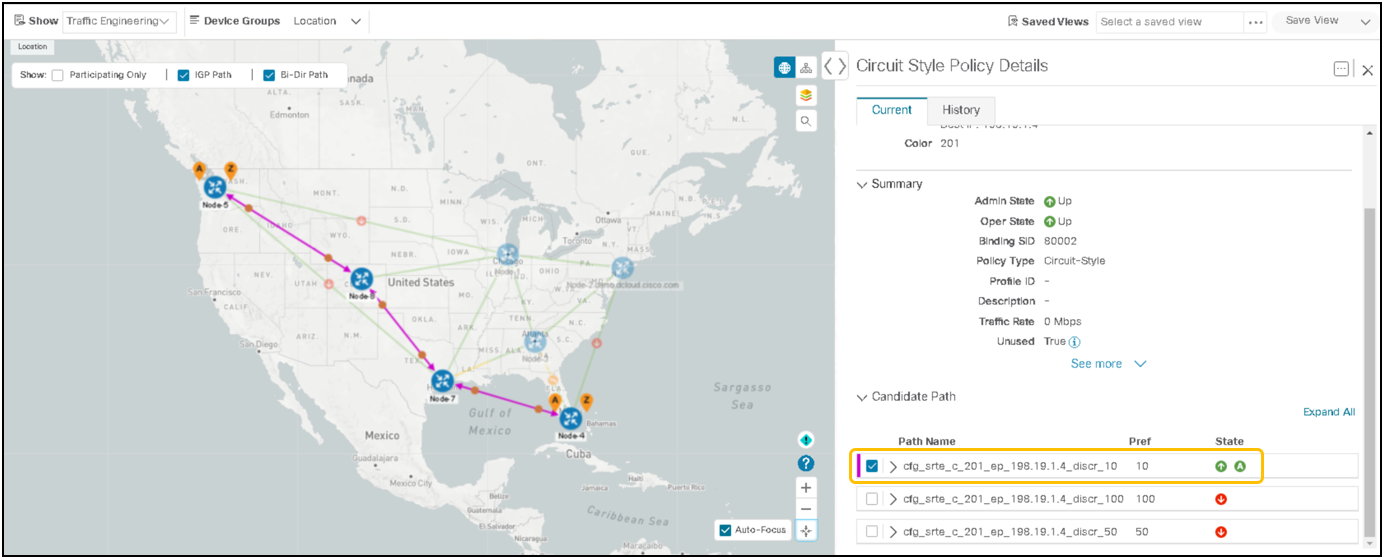Check the discr_50 candidate path checkbox
Screen dimensions: 1385x560
point(873,532)
